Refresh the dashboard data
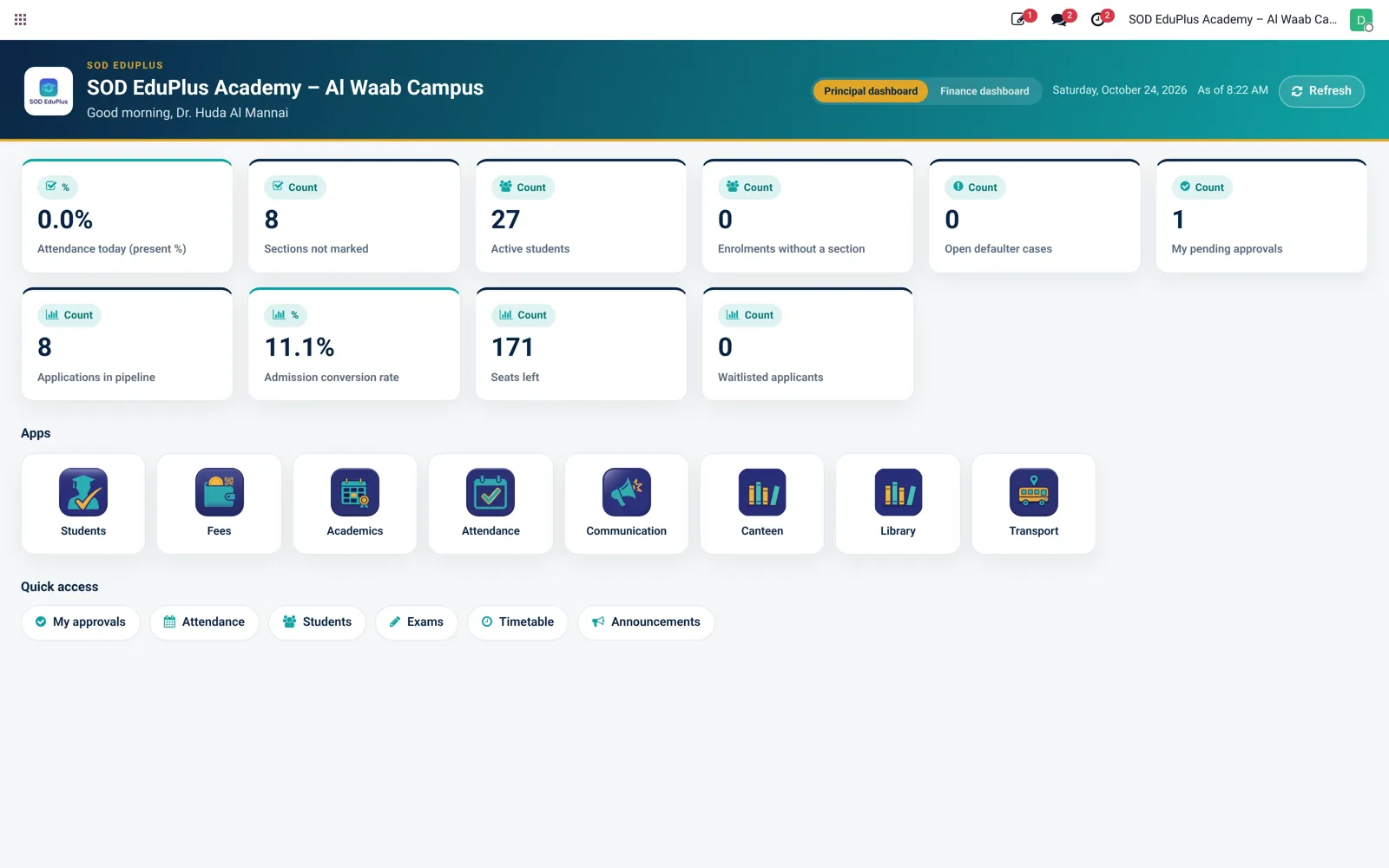 coord(1321,91)
